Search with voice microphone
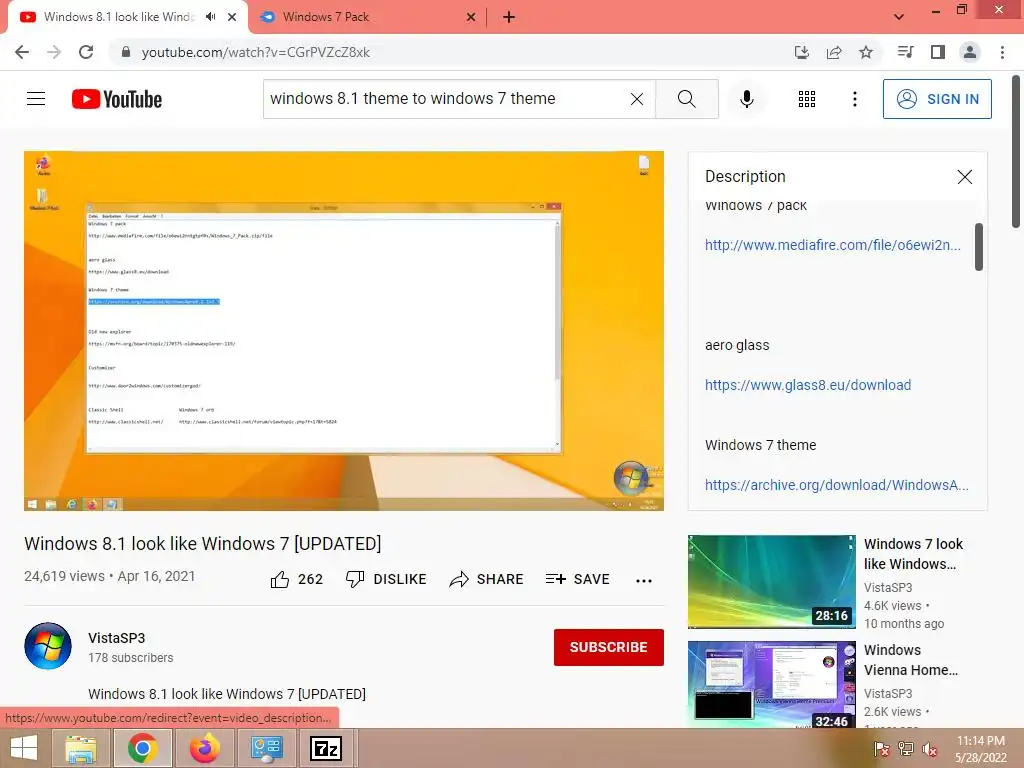1024x768 pixels. [x=747, y=99]
